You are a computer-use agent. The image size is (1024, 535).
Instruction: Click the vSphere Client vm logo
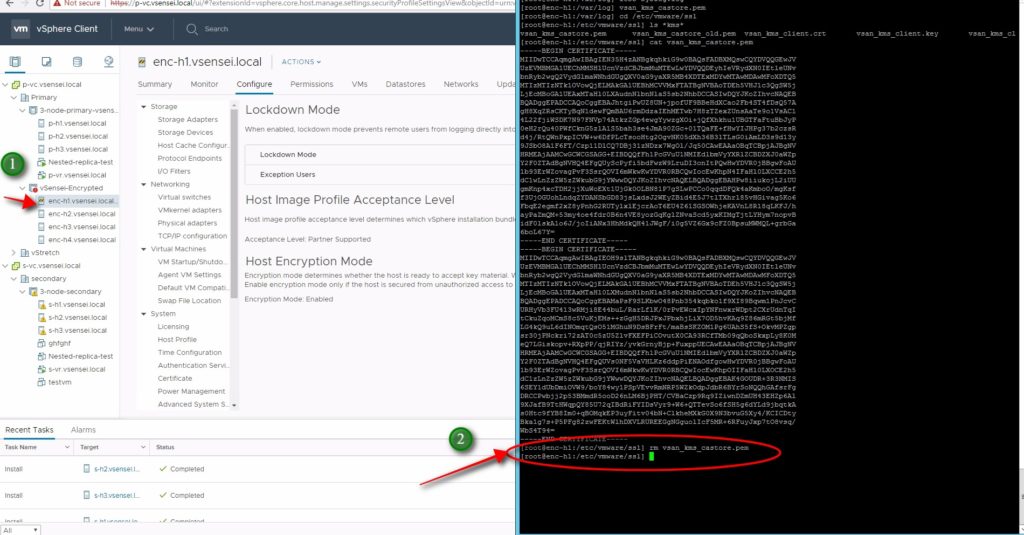(20, 29)
